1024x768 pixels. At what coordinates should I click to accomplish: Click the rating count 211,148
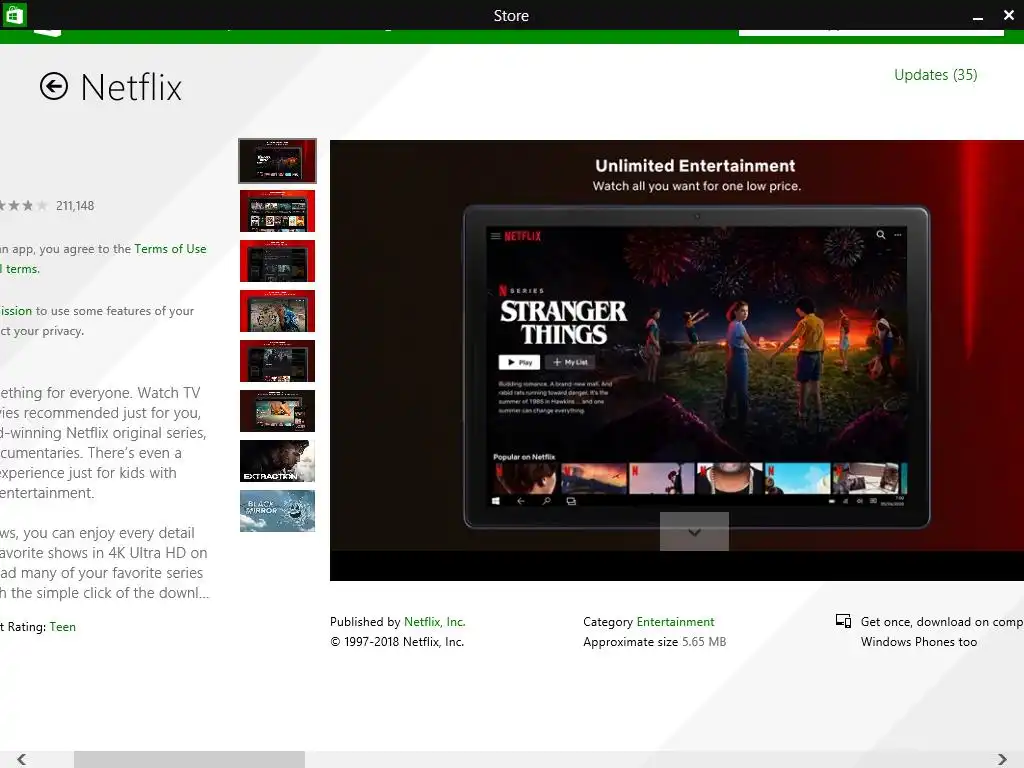click(75, 206)
